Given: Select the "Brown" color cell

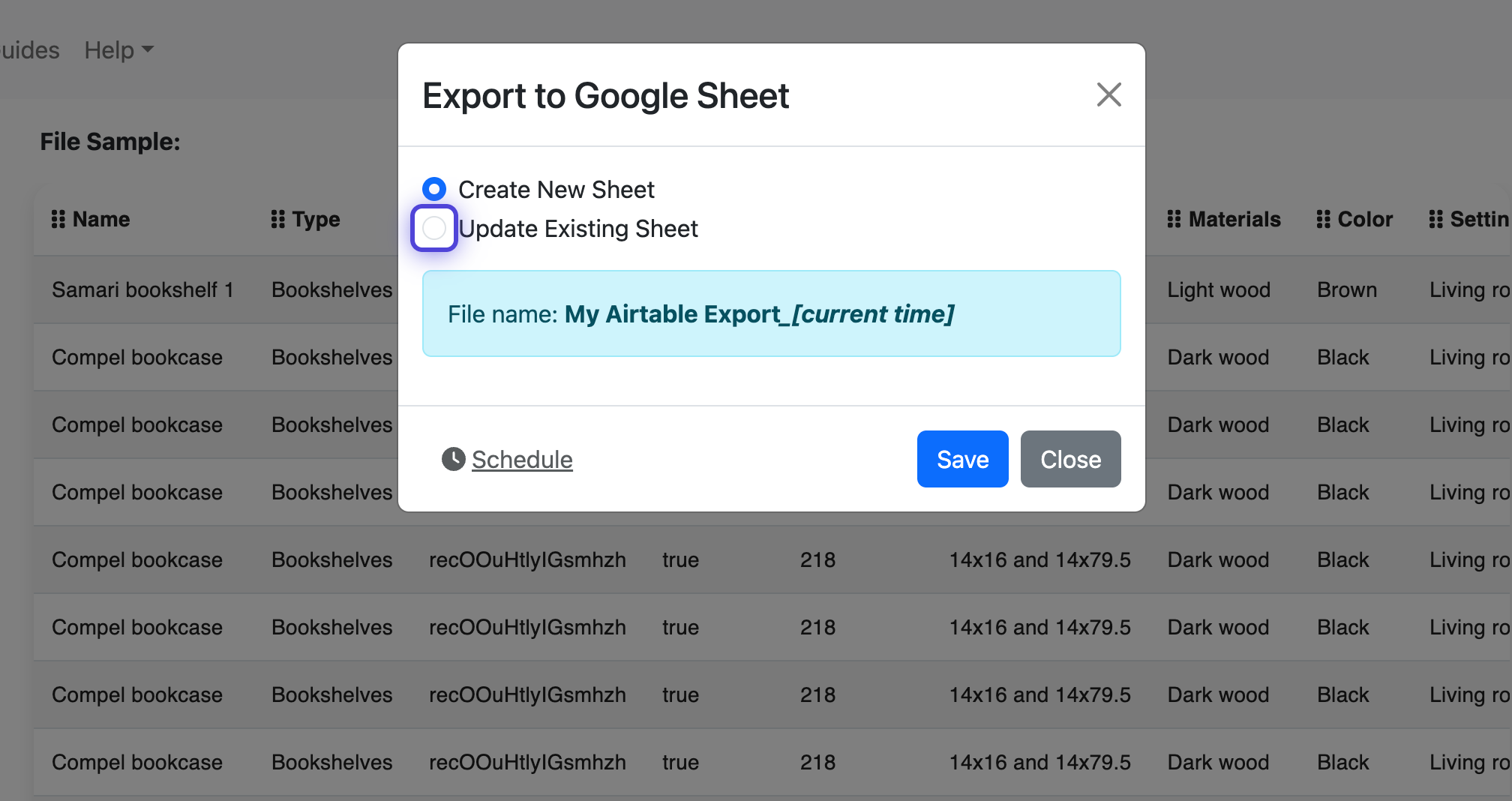Looking at the screenshot, I should 1347,289.
